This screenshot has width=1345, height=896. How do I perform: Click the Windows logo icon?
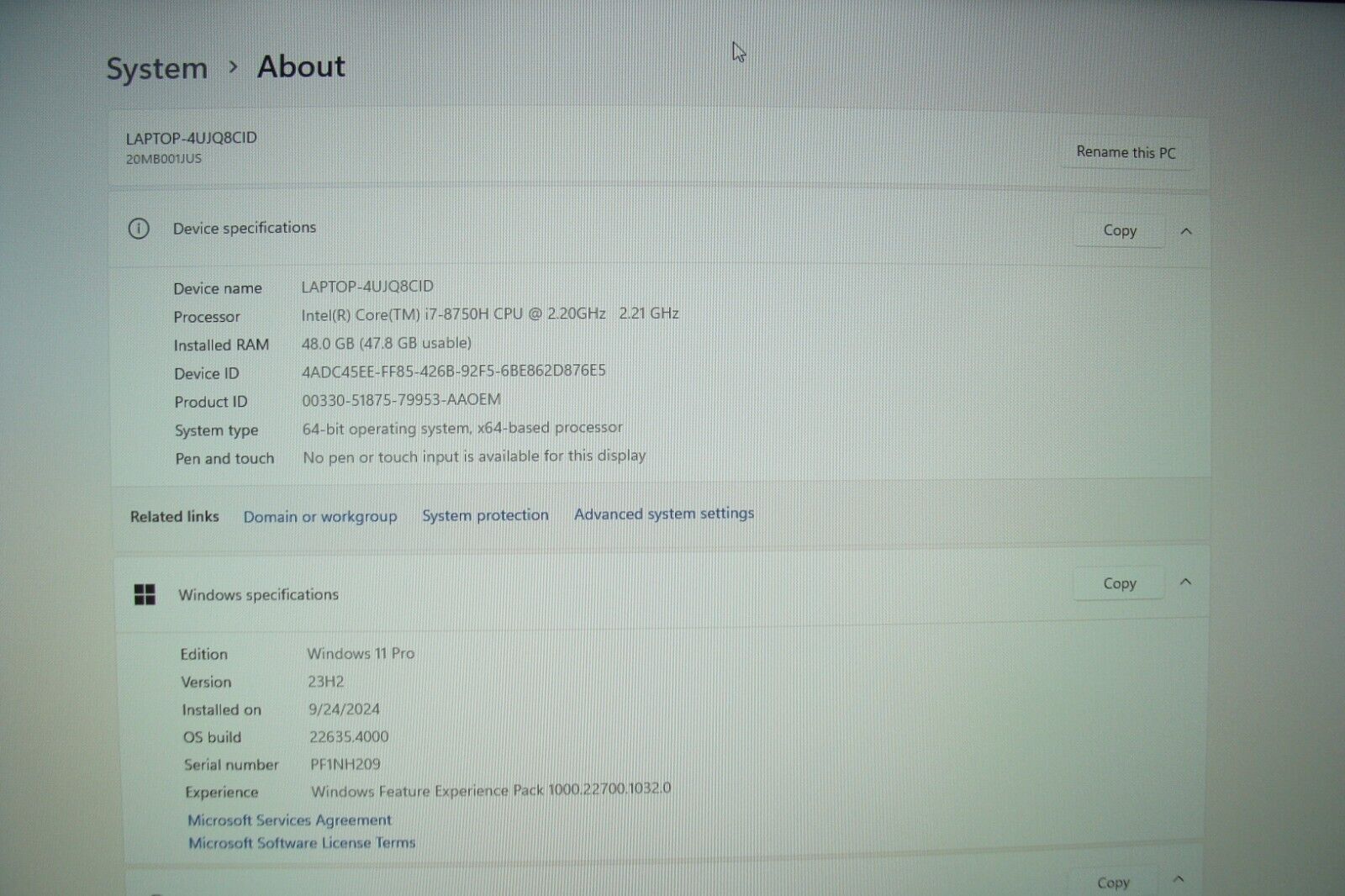(x=145, y=595)
